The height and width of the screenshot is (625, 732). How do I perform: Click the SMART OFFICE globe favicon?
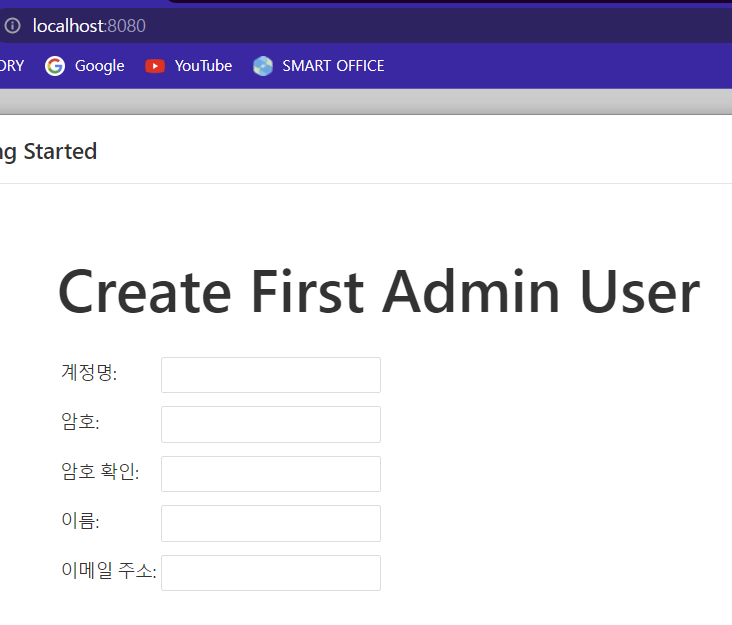[x=263, y=66]
